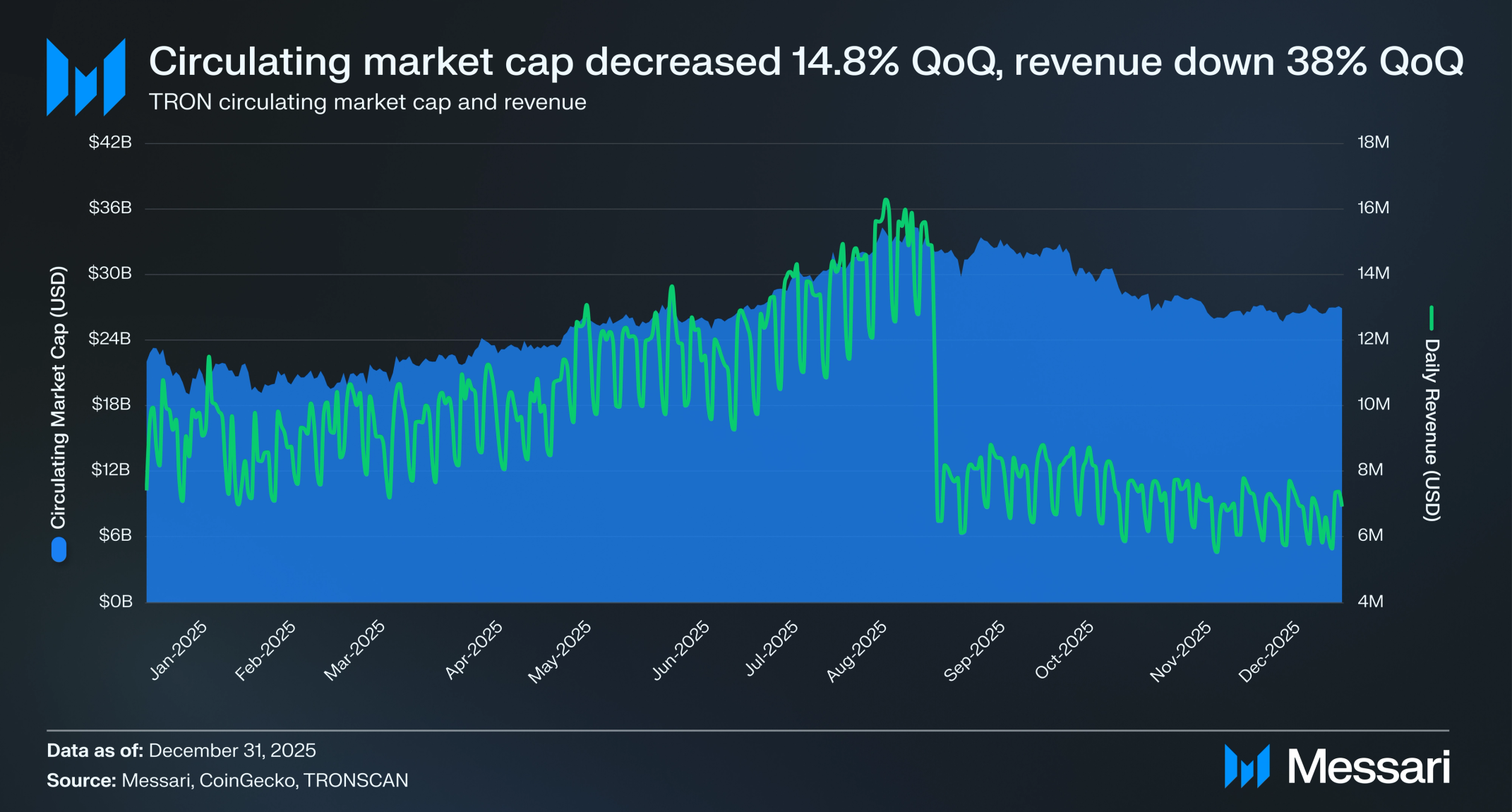This screenshot has width=1512, height=812.
Task: Click the $0B left axis label
Action: [x=115, y=602]
